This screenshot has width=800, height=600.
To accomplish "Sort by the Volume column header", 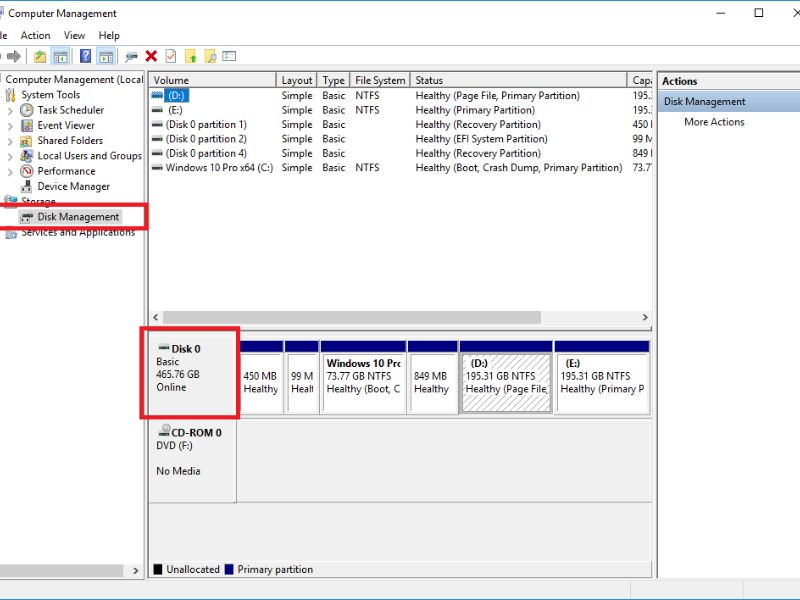I will tap(213, 80).
